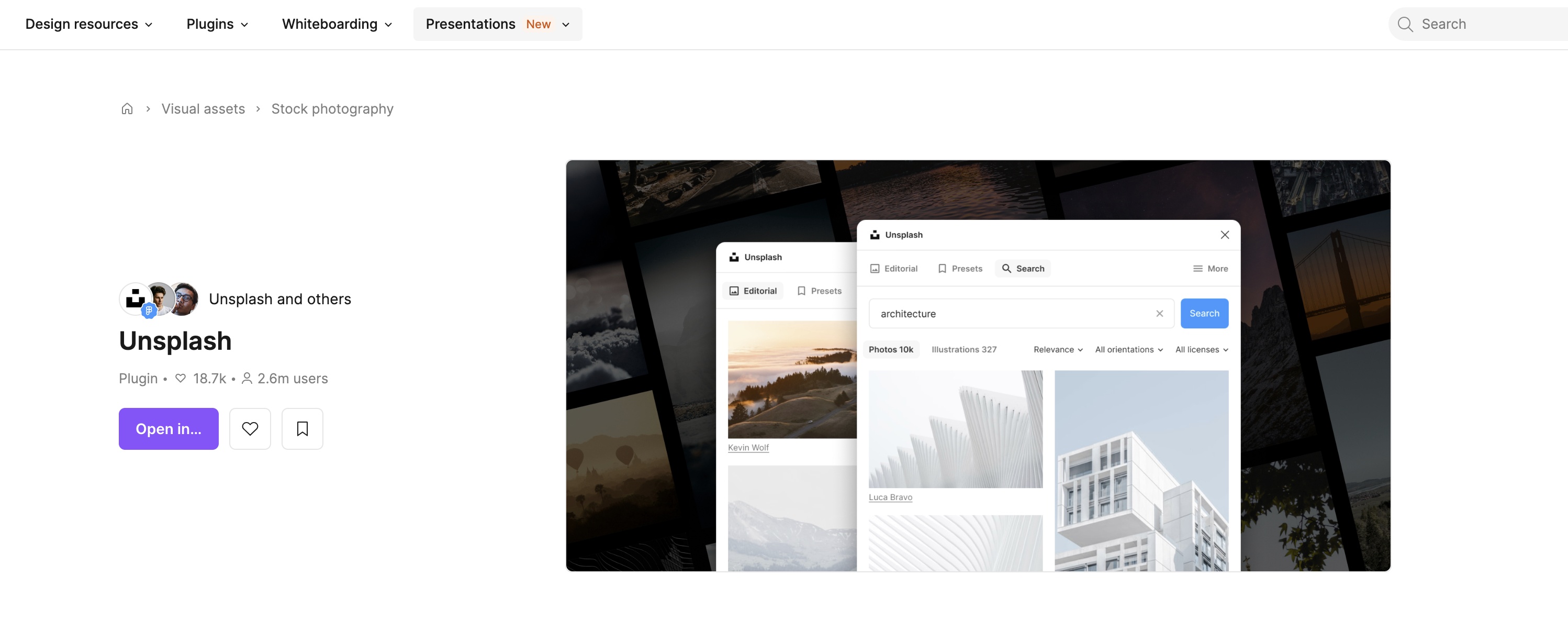The height and width of the screenshot is (620, 1568).
Task: Click the second author avatar
Action: pos(160,298)
